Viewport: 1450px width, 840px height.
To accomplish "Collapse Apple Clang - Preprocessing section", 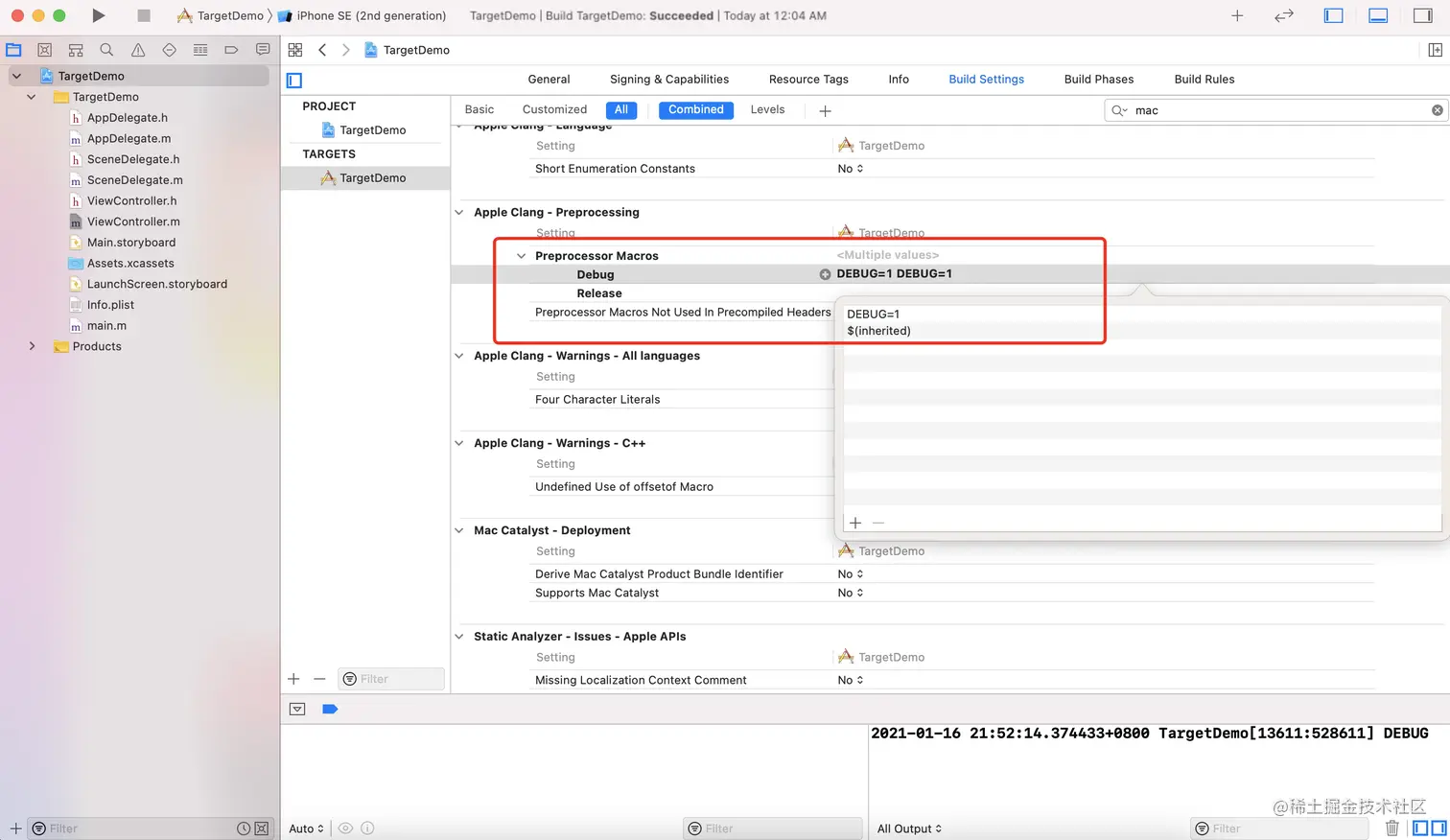I will coord(459,212).
